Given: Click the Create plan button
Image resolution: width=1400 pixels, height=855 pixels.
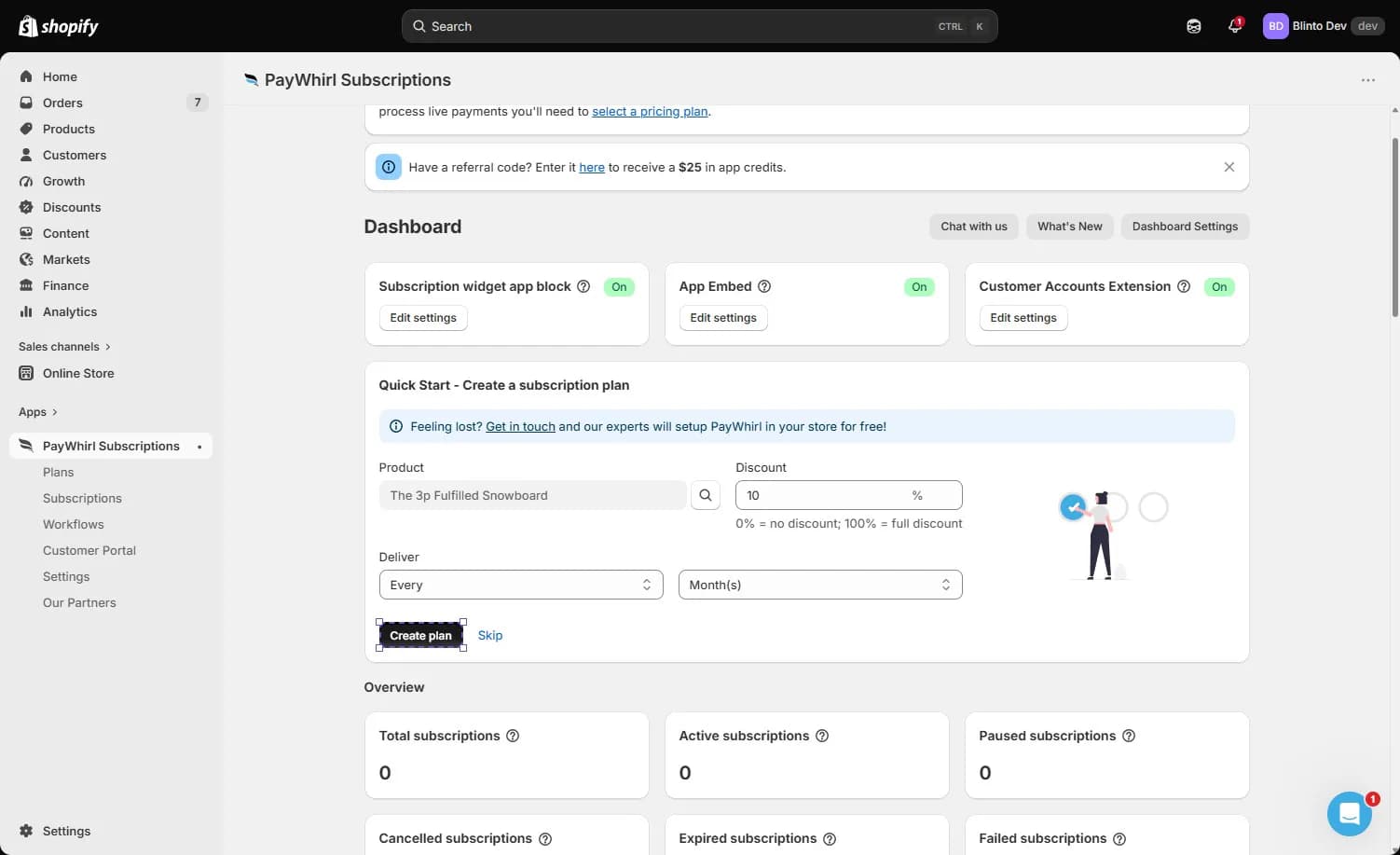Looking at the screenshot, I should (420, 635).
